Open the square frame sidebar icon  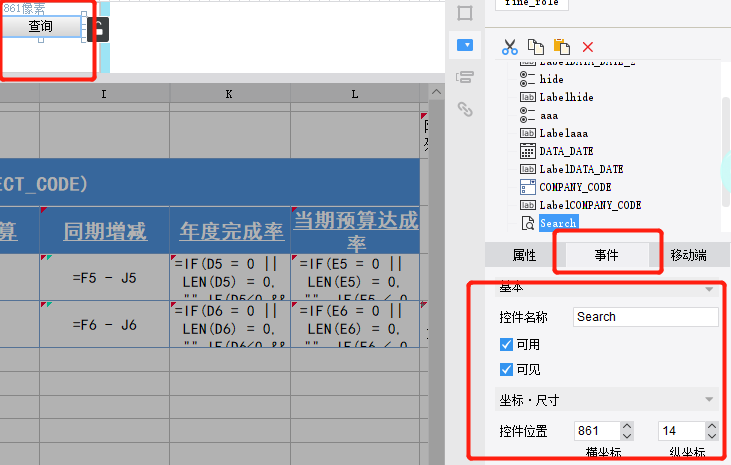coord(465,13)
